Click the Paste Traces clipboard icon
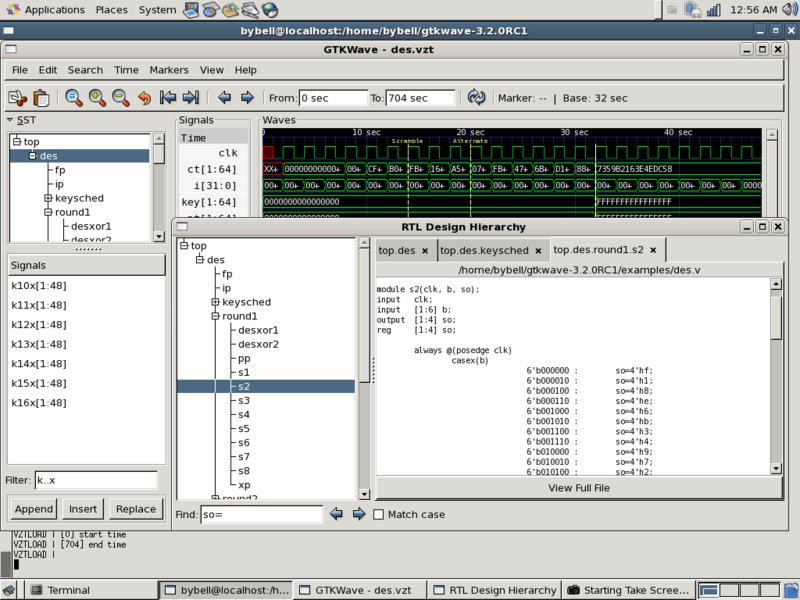800x600 pixels. [x=41, y=97]
